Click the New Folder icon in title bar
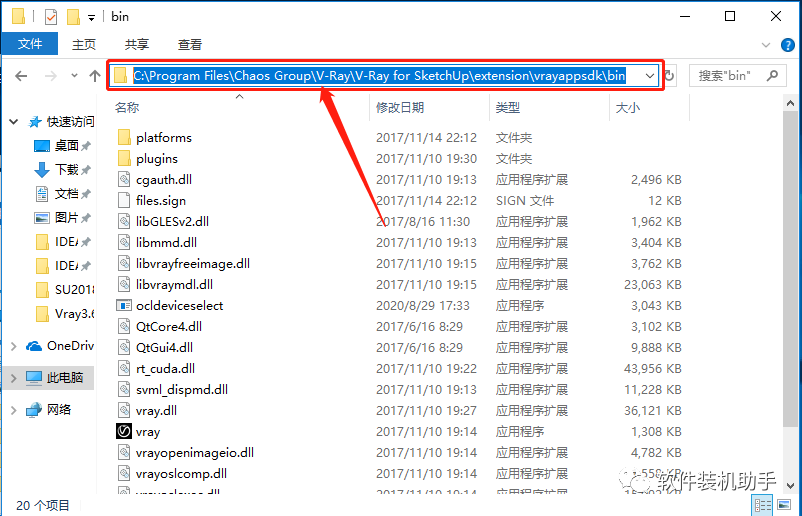Image resolution: width=802 pixels, height=516 pixels. tap(74, 17)
